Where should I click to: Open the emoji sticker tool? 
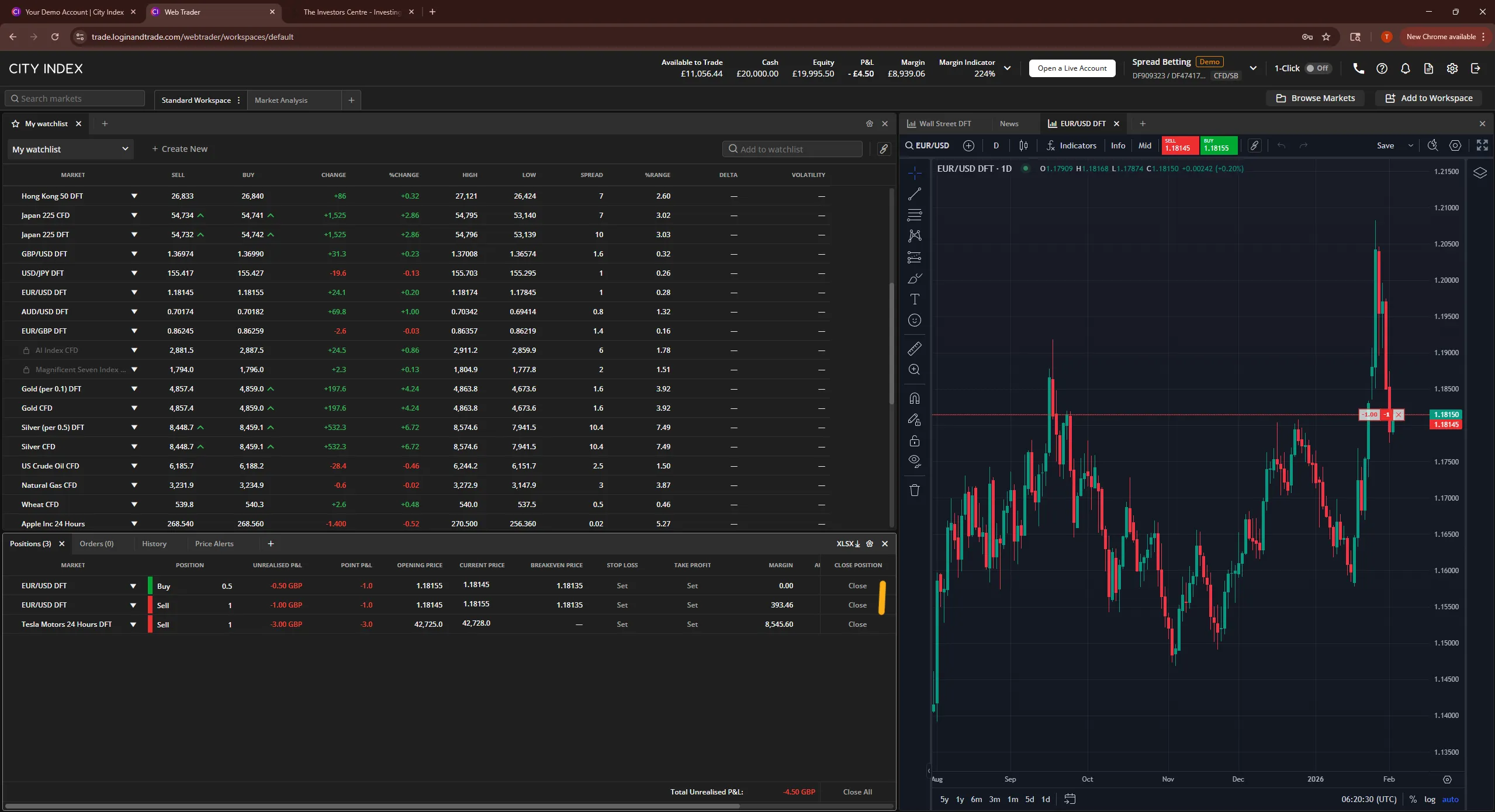pyautogui.click(x=915, y=320)
